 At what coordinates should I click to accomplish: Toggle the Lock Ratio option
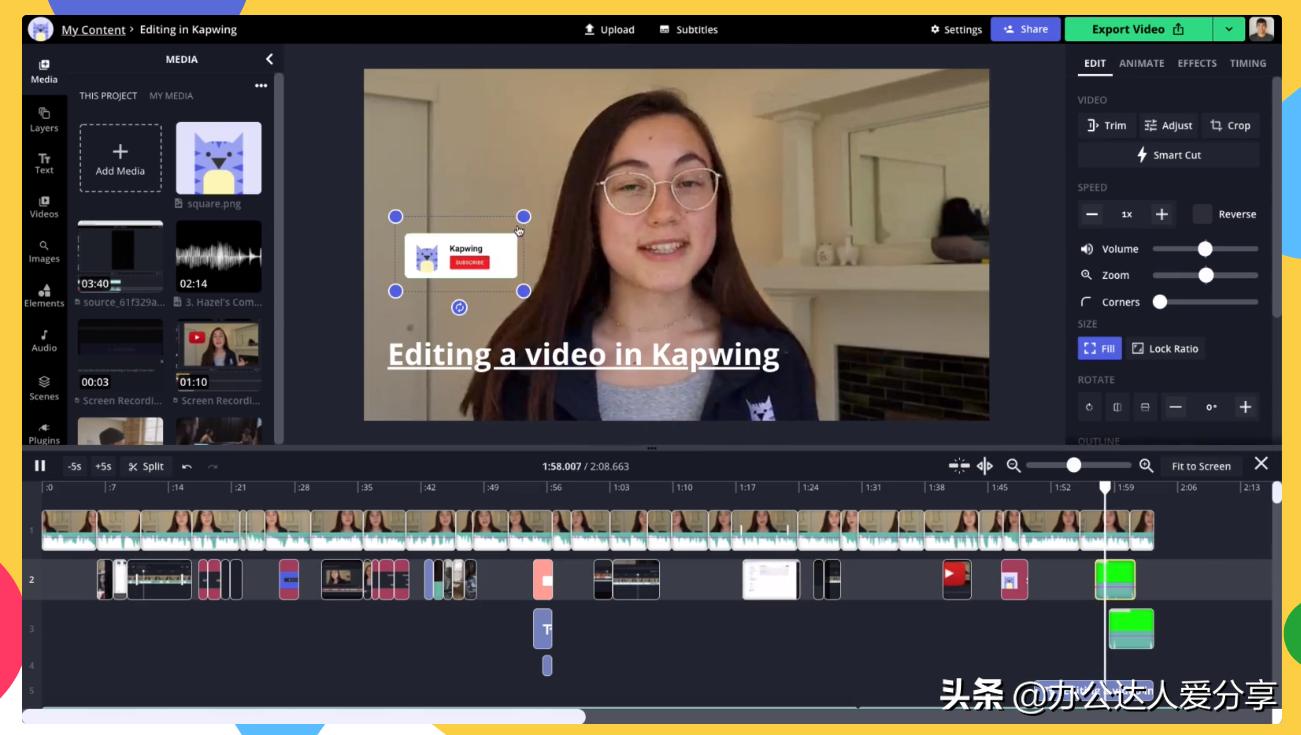[x=1165, y=348]
